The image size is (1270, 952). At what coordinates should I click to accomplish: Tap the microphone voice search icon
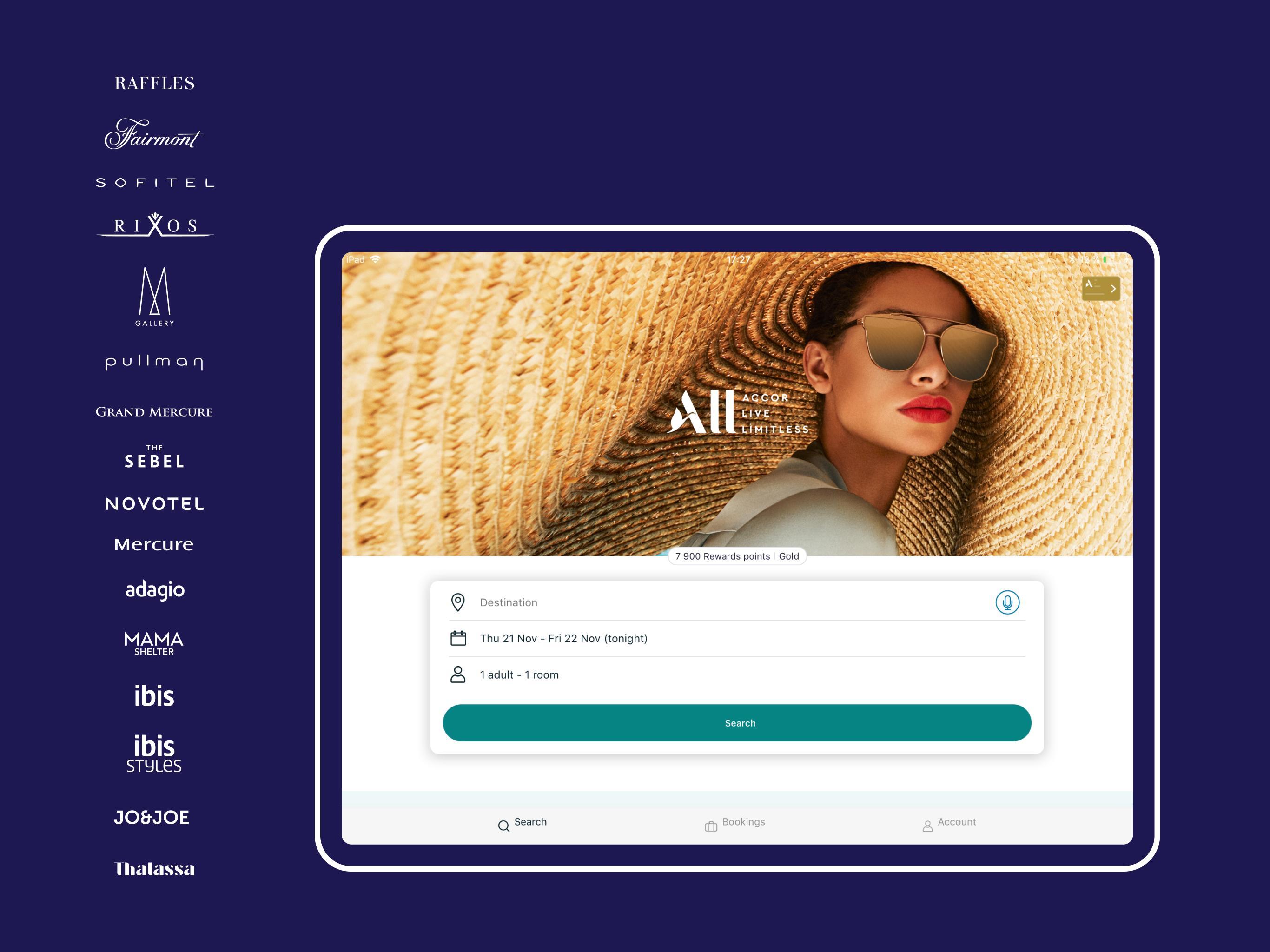point(1007,602)
